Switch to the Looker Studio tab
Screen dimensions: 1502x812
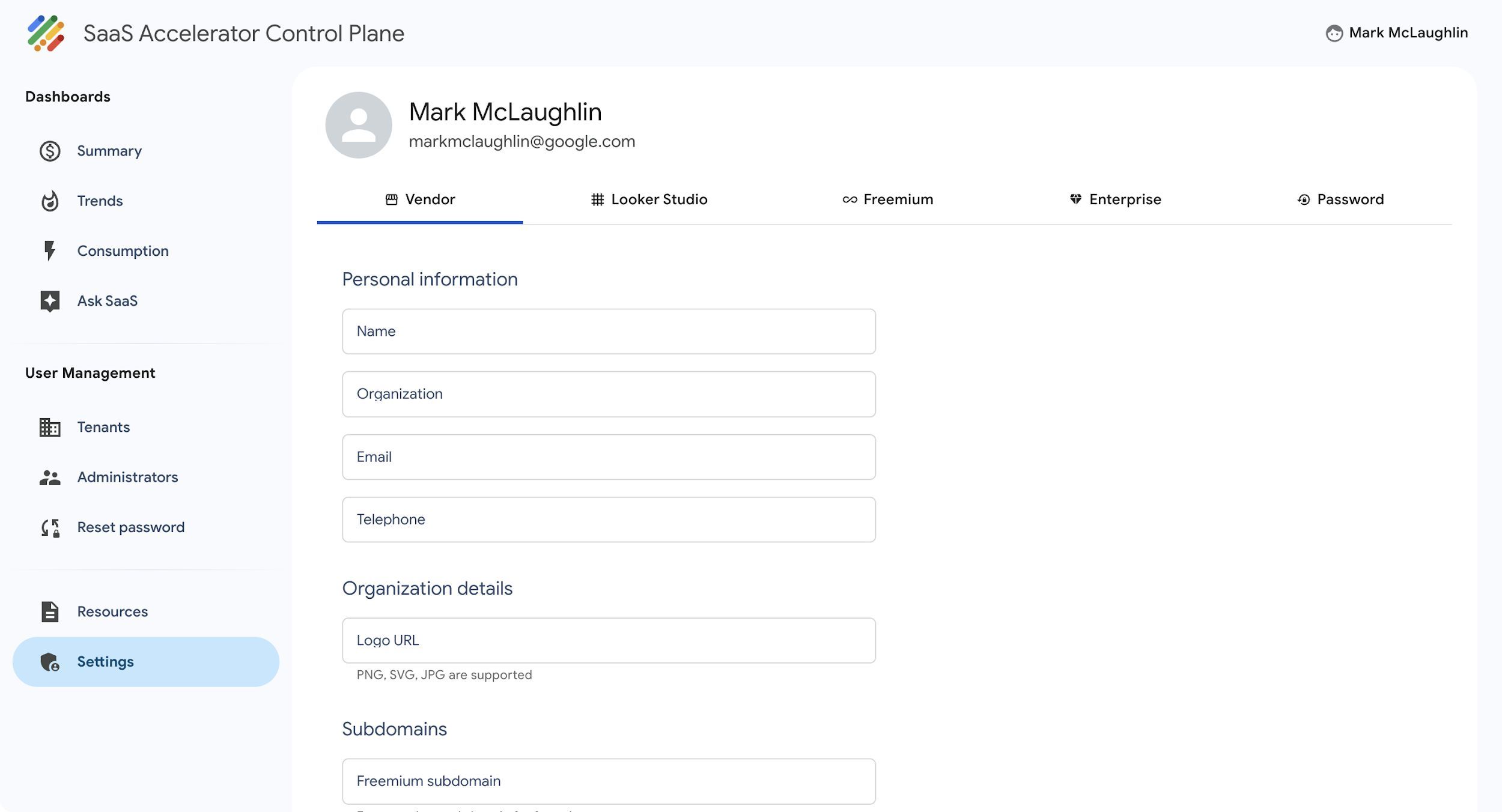(x=649, y=199)
